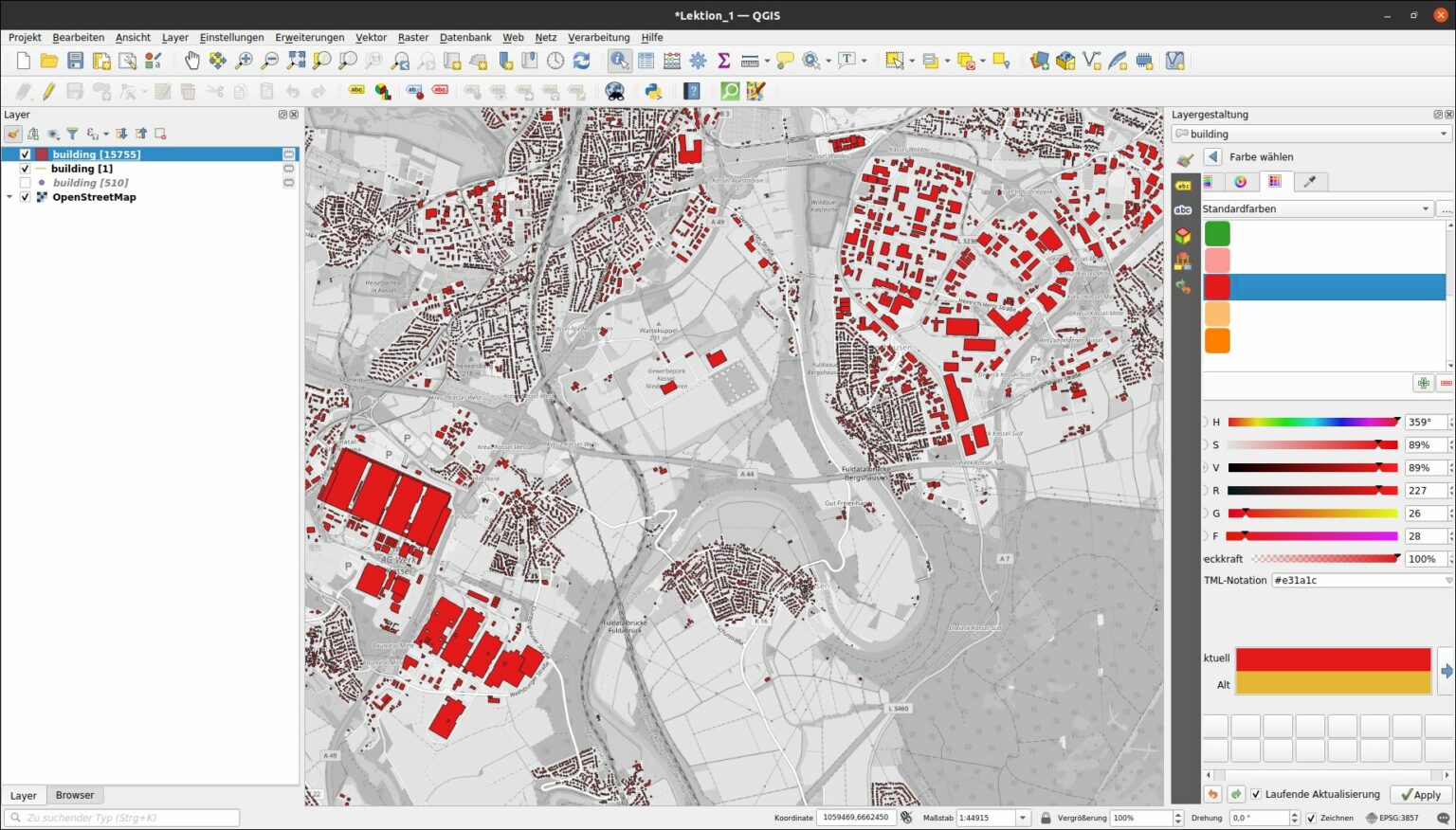Switch to the color wheel tab

(1243, 181)
